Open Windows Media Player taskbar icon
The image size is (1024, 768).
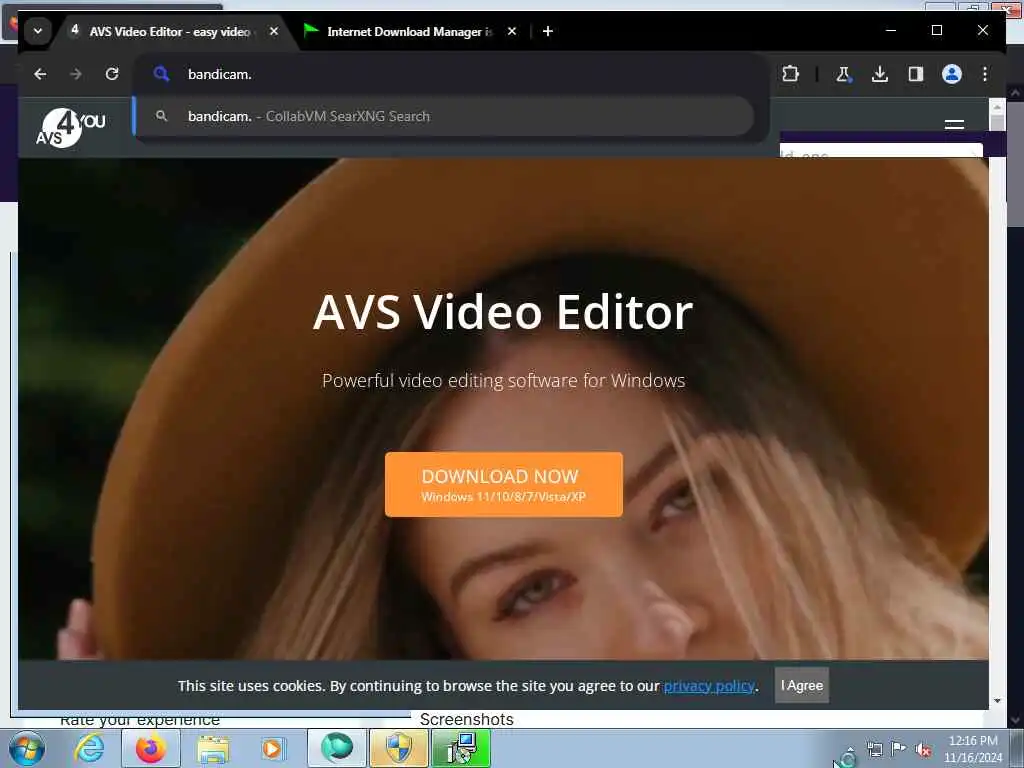coord(272,749)
